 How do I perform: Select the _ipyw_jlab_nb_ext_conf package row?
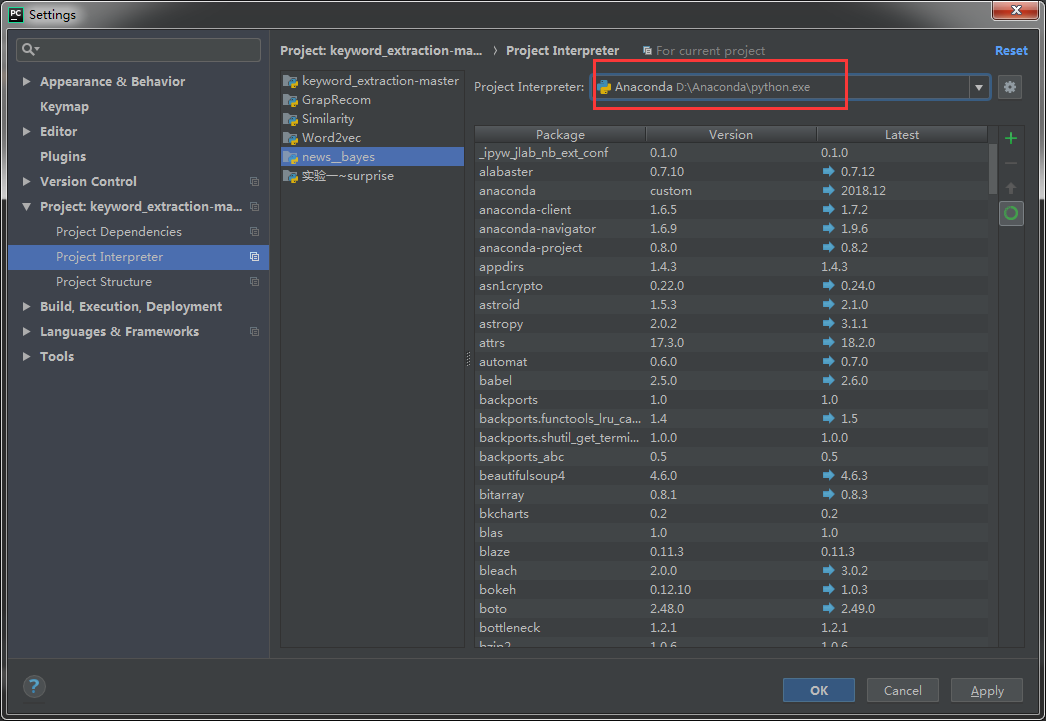(732, 153)
